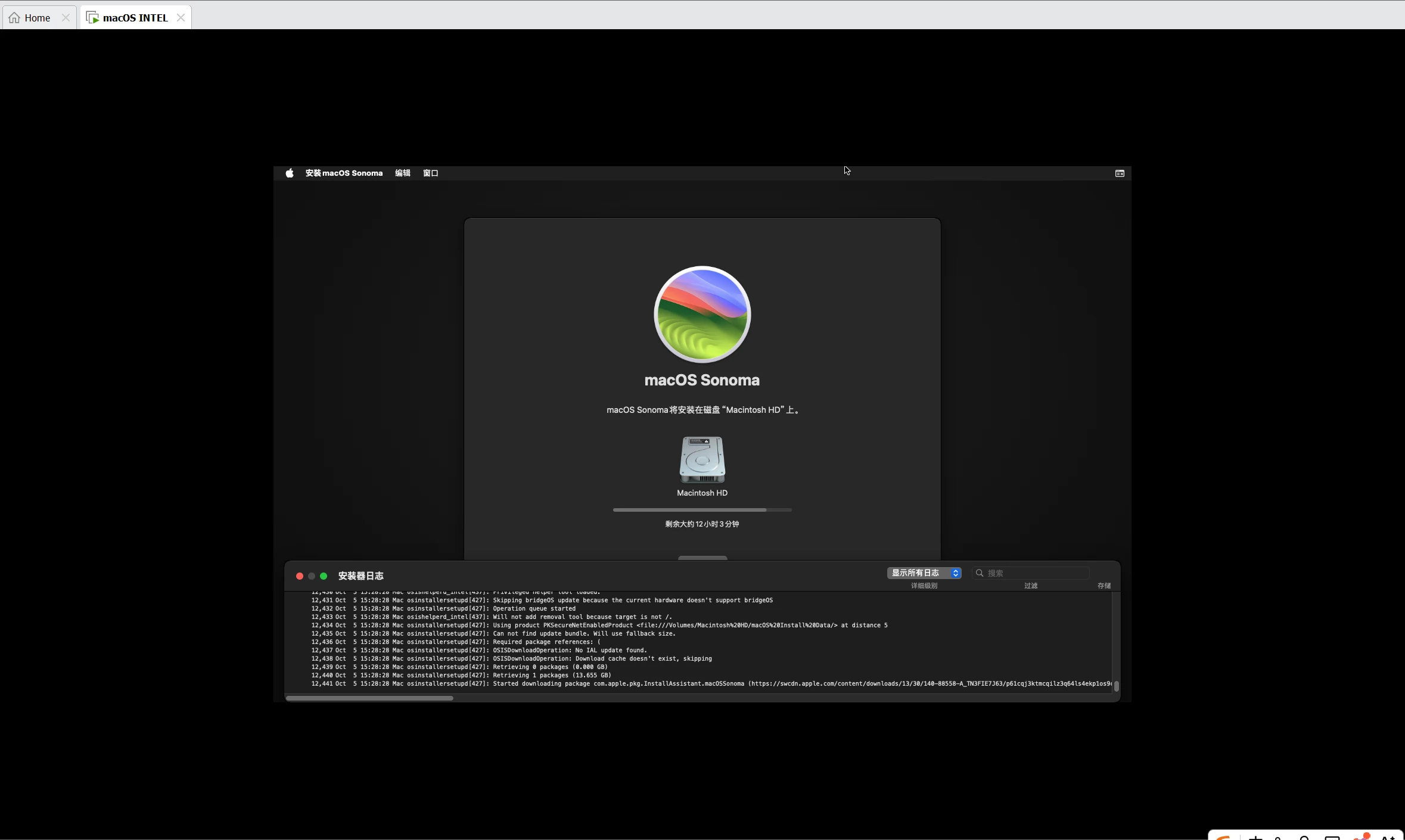Select log line 12,440 Retrieving 1 packages (13.655 GB)

click(x=461, y=676)
